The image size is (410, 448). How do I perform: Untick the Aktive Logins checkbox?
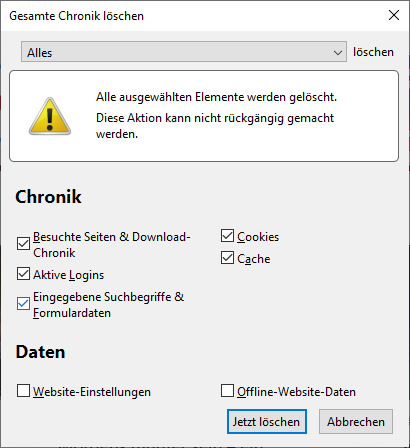(x=23, y=274)
